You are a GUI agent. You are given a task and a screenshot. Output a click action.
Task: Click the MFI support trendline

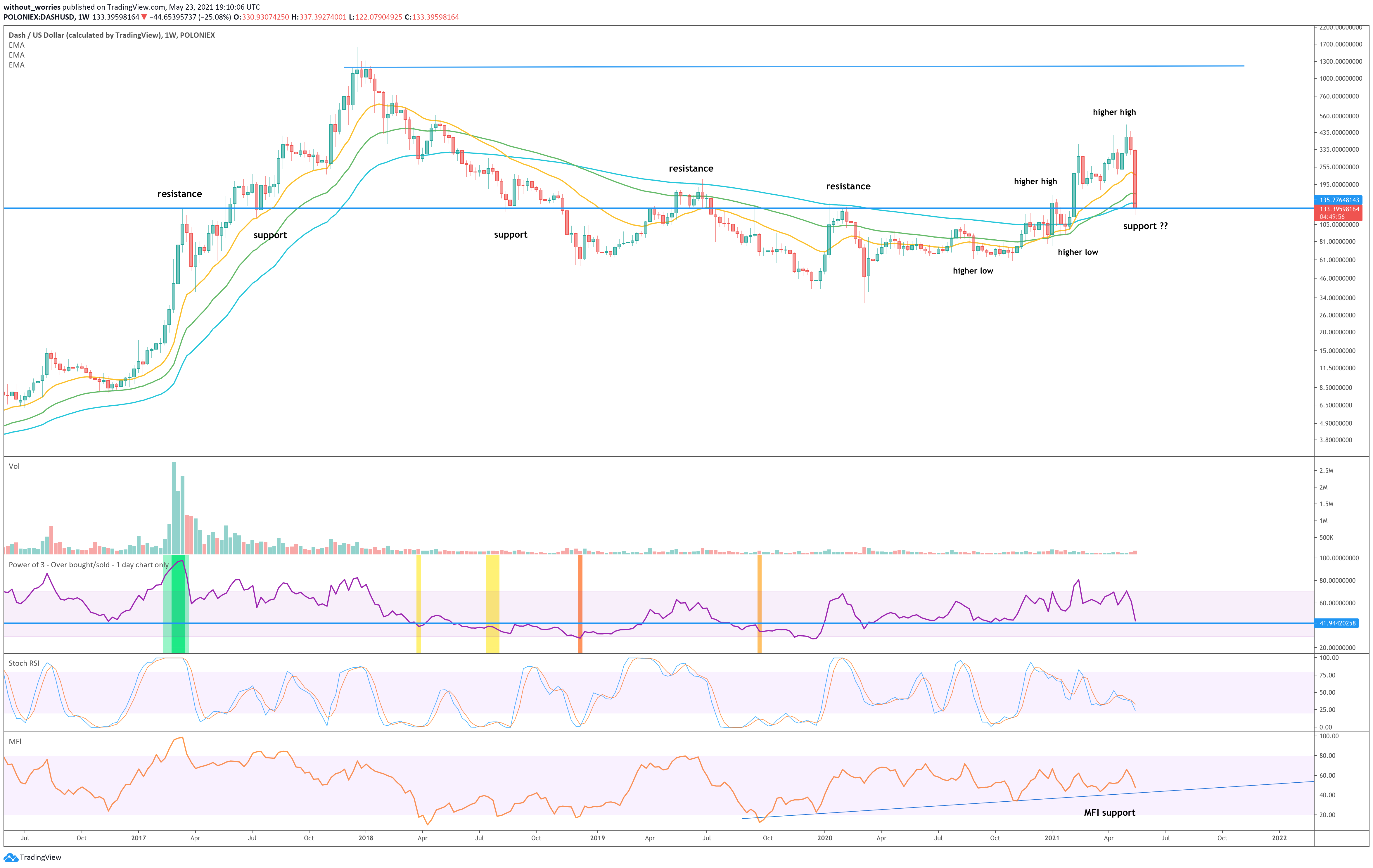click(1028, 800)
